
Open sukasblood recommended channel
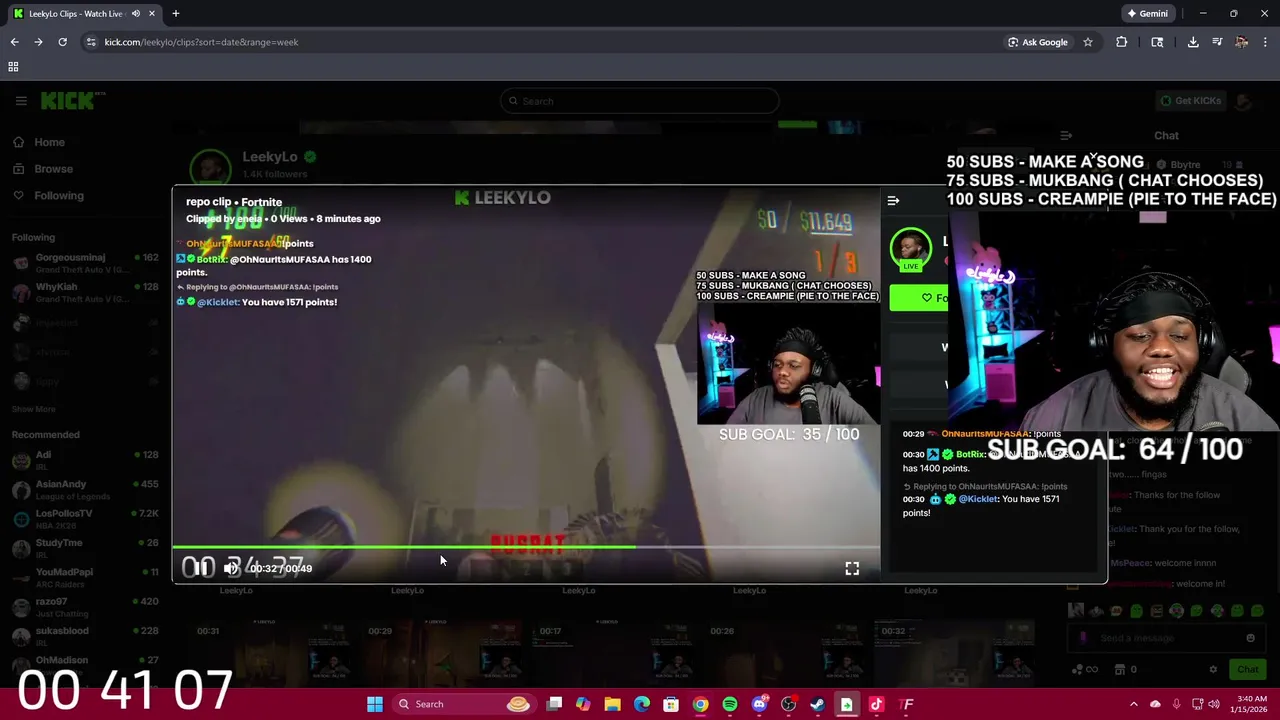tap(85, 636)
